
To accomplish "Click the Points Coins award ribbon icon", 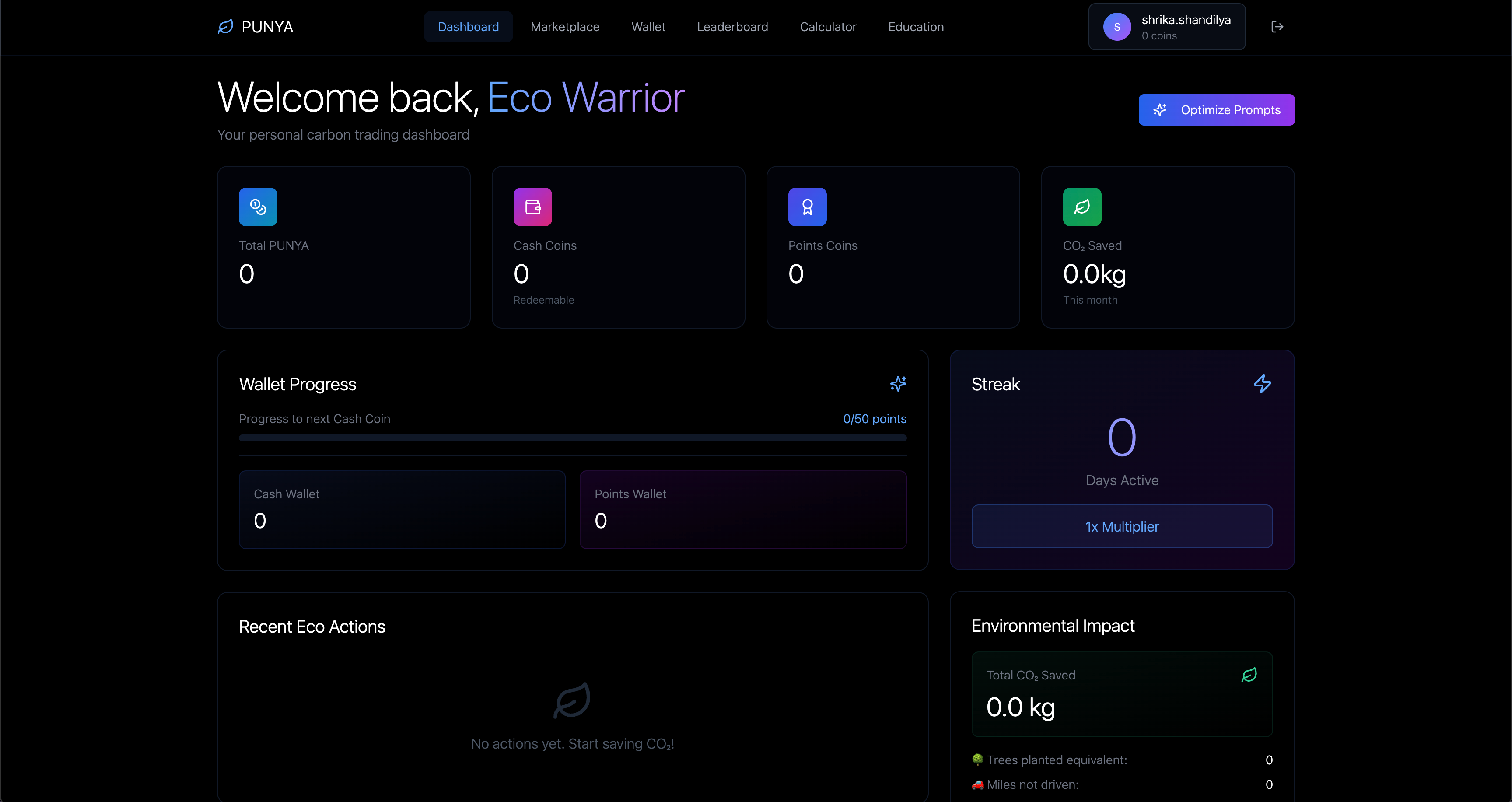I will click(x=807, y=207).
